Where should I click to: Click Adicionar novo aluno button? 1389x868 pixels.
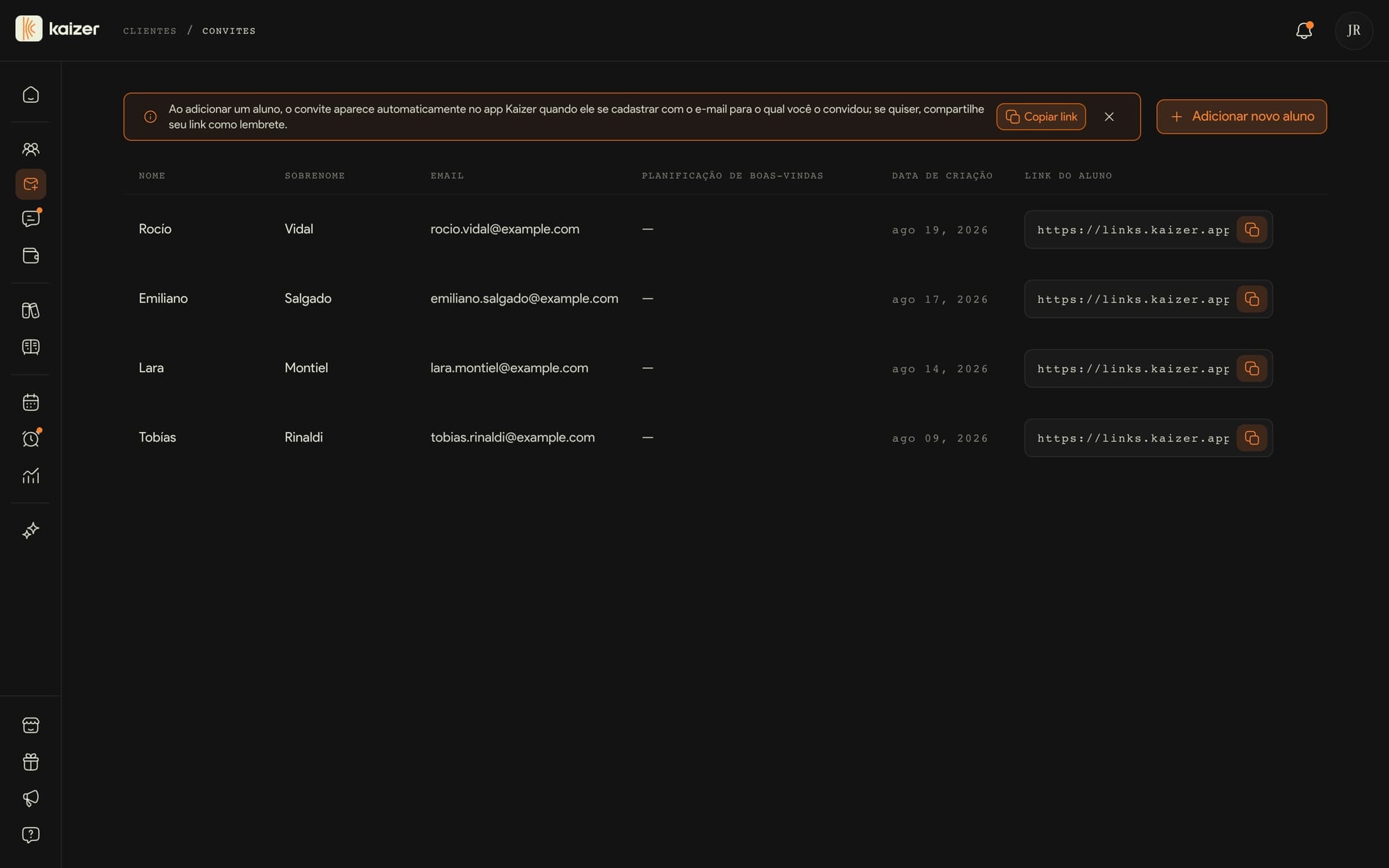(1242, 117)
